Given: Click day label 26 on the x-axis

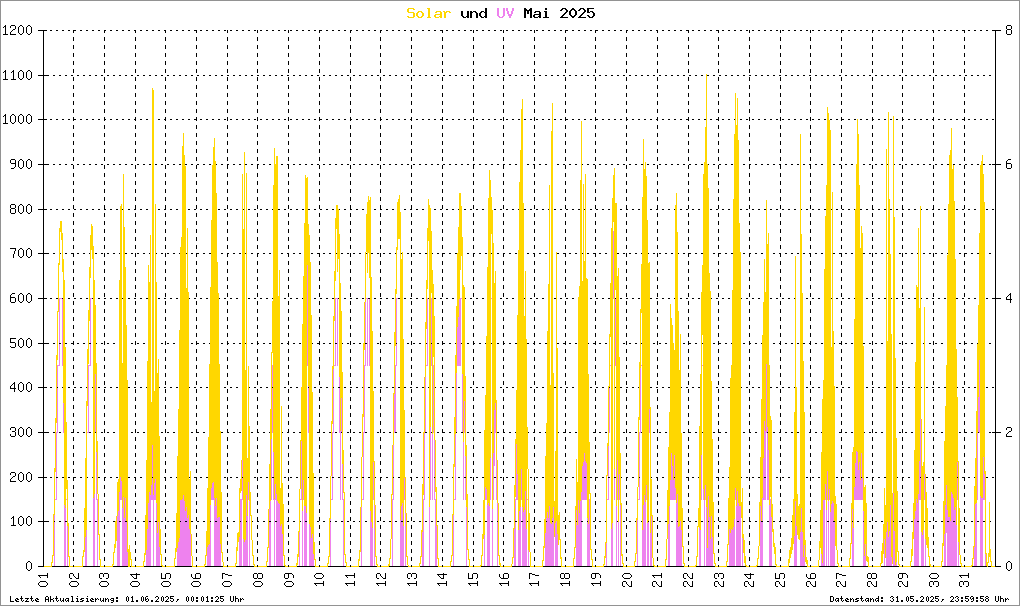Looking at the screenshot, I should [811, 579].
